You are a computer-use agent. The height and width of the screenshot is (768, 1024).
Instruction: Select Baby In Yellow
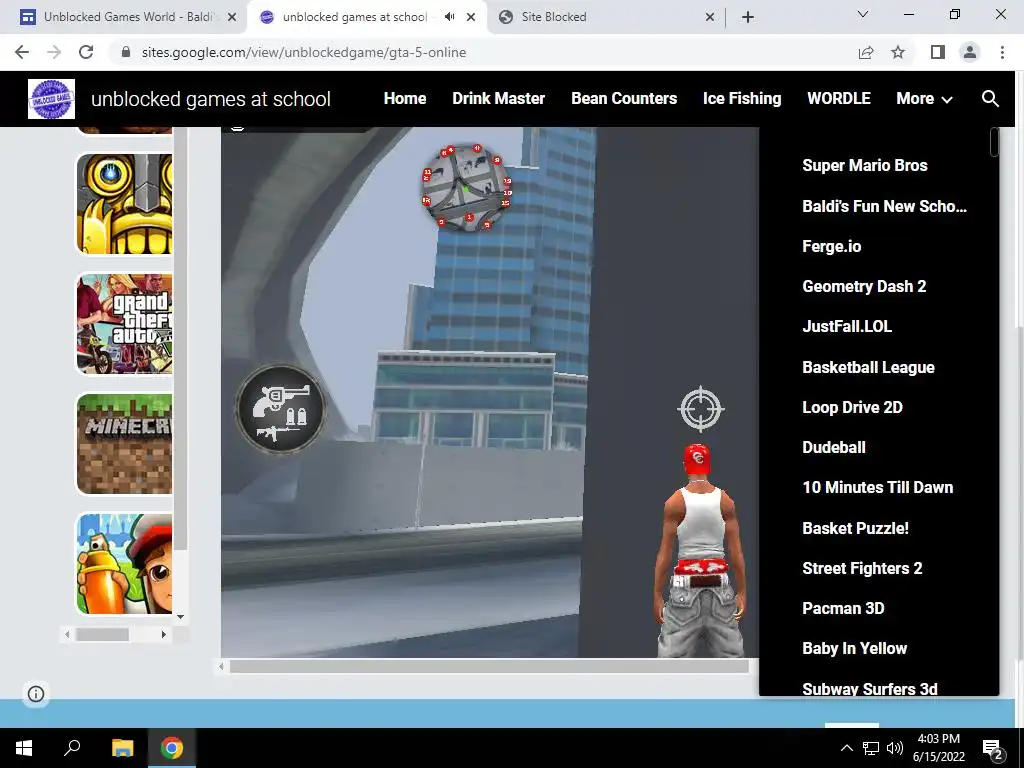[x=854, y=648]
